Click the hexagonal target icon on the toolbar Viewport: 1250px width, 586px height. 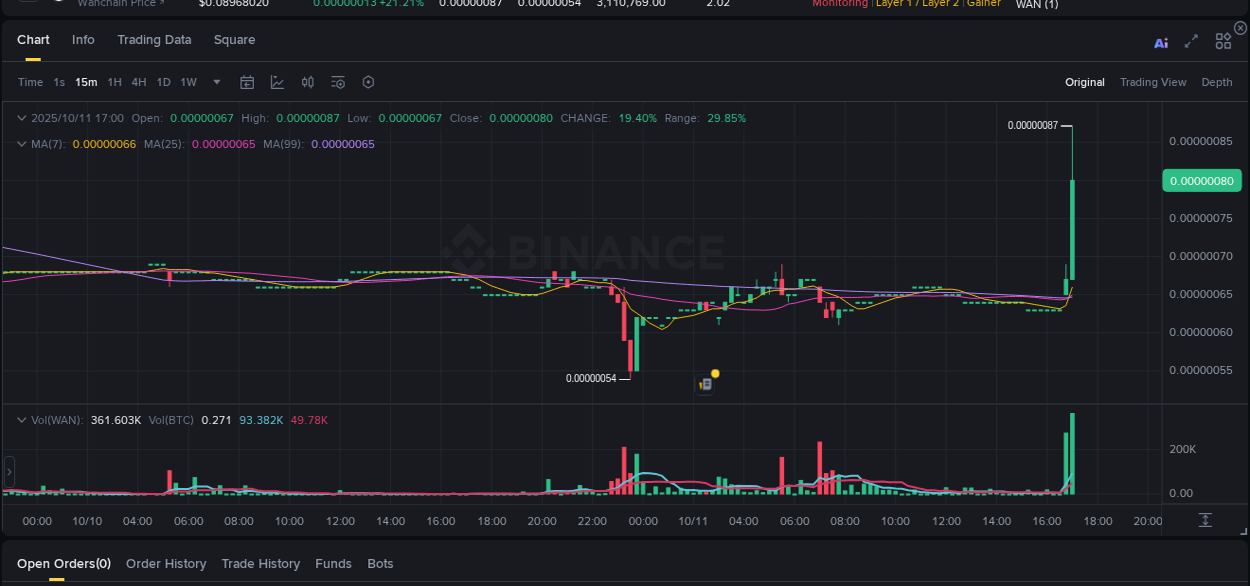pyautogui.click(x=368, y=82)
